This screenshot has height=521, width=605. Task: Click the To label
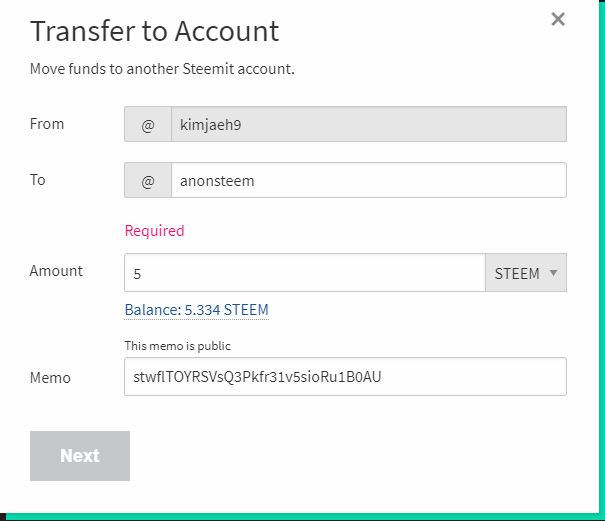38,180
